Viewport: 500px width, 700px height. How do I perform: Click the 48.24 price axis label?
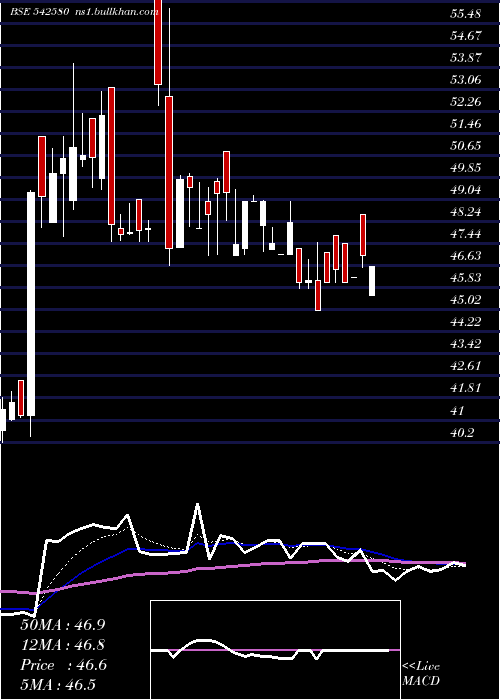[466, 212]
